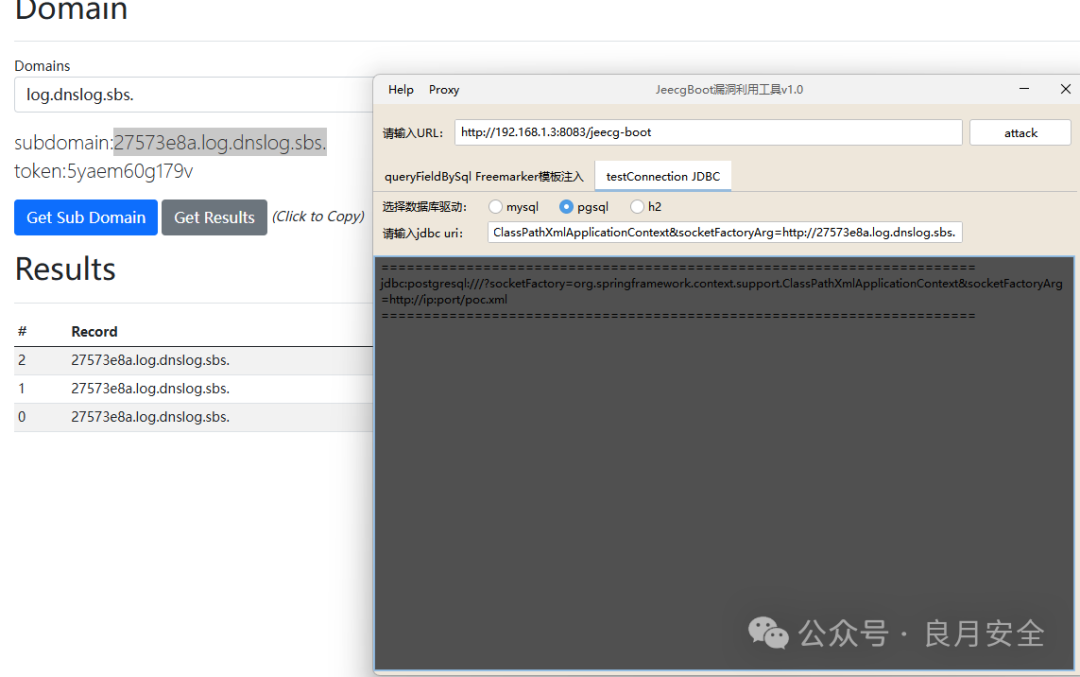
Task: Switch to queryFieldBySql Freemarker tab
Action: tap(484, 177)
